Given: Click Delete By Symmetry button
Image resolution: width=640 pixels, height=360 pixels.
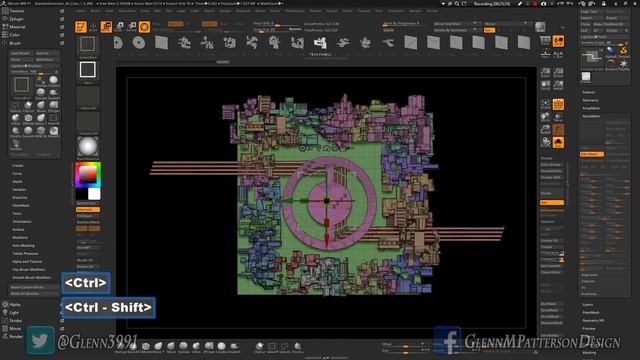Looking at the screenshot, I should point(455,30).
